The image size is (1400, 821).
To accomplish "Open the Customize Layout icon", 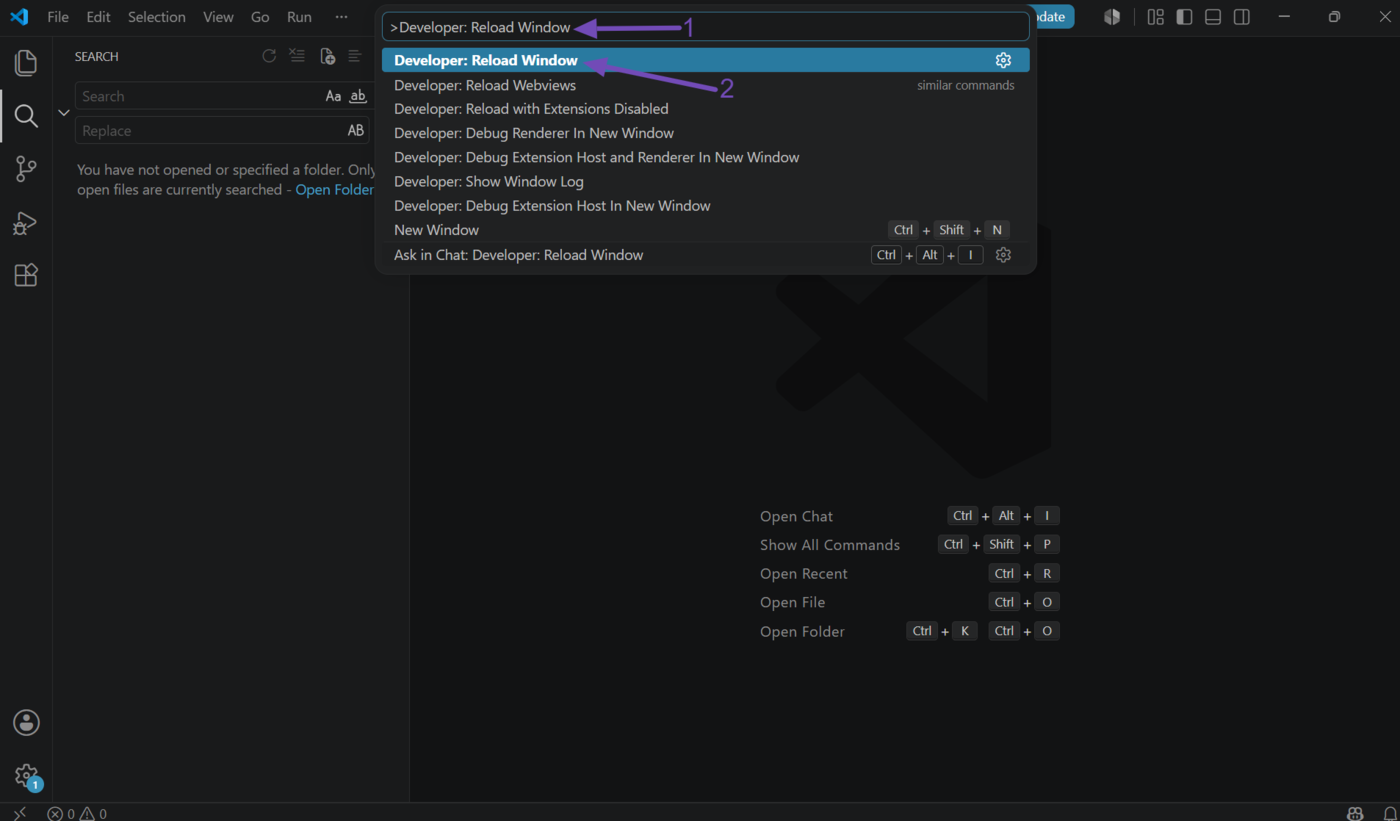I will point(1156,17).
